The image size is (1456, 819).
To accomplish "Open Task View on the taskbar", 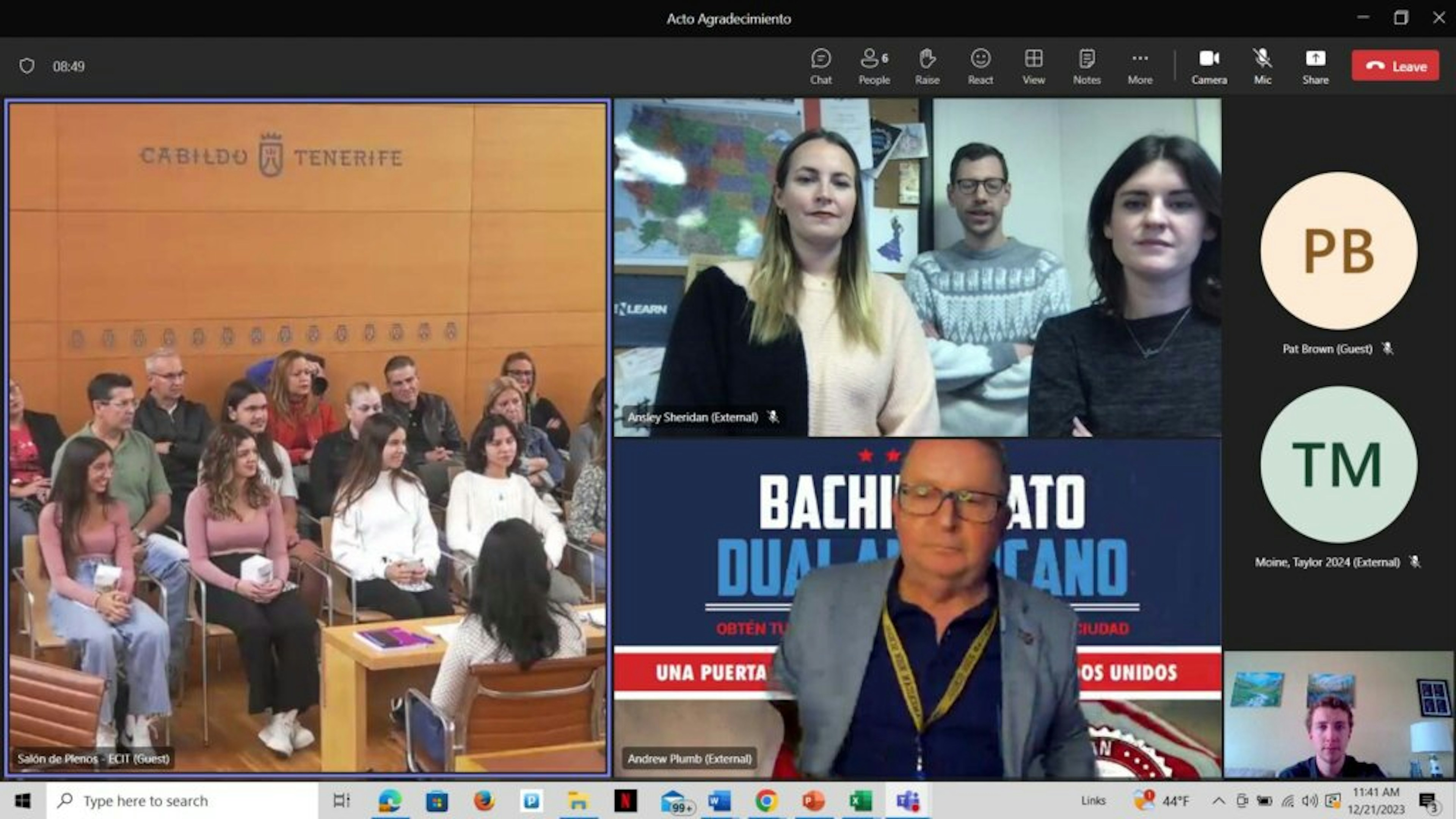I will 341,800.
